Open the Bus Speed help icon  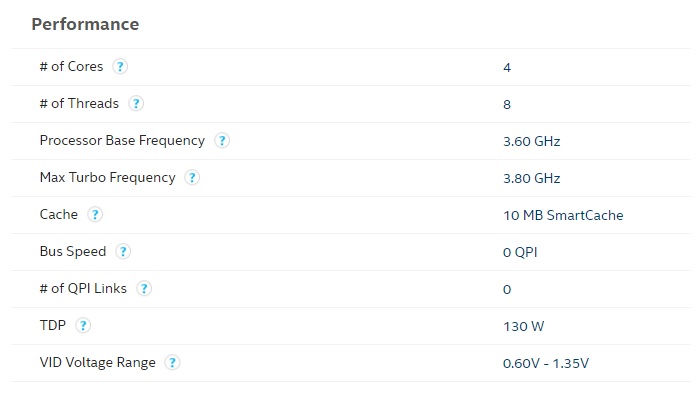[123, 252]
